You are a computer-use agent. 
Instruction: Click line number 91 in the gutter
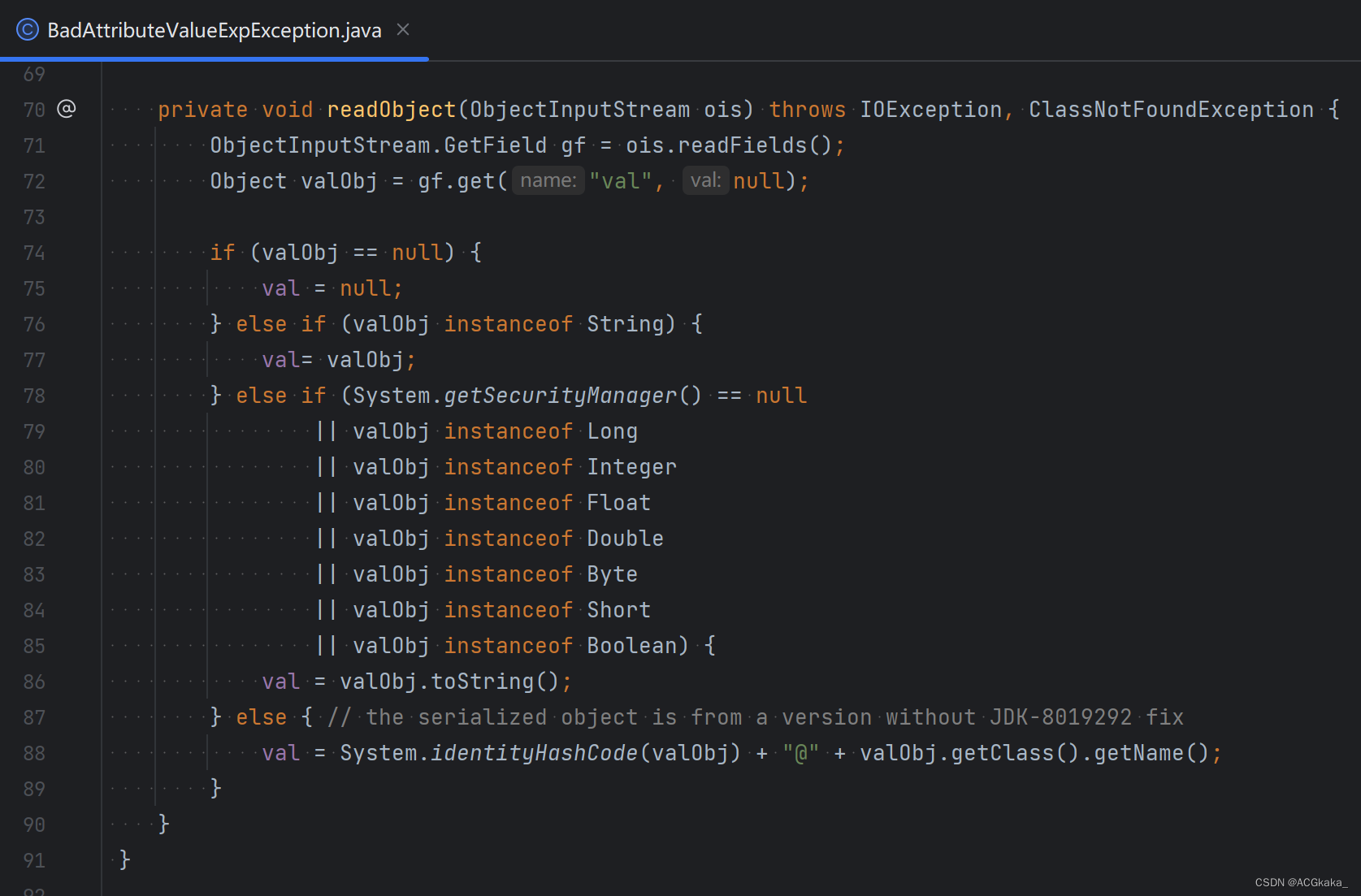pos(34,860)
